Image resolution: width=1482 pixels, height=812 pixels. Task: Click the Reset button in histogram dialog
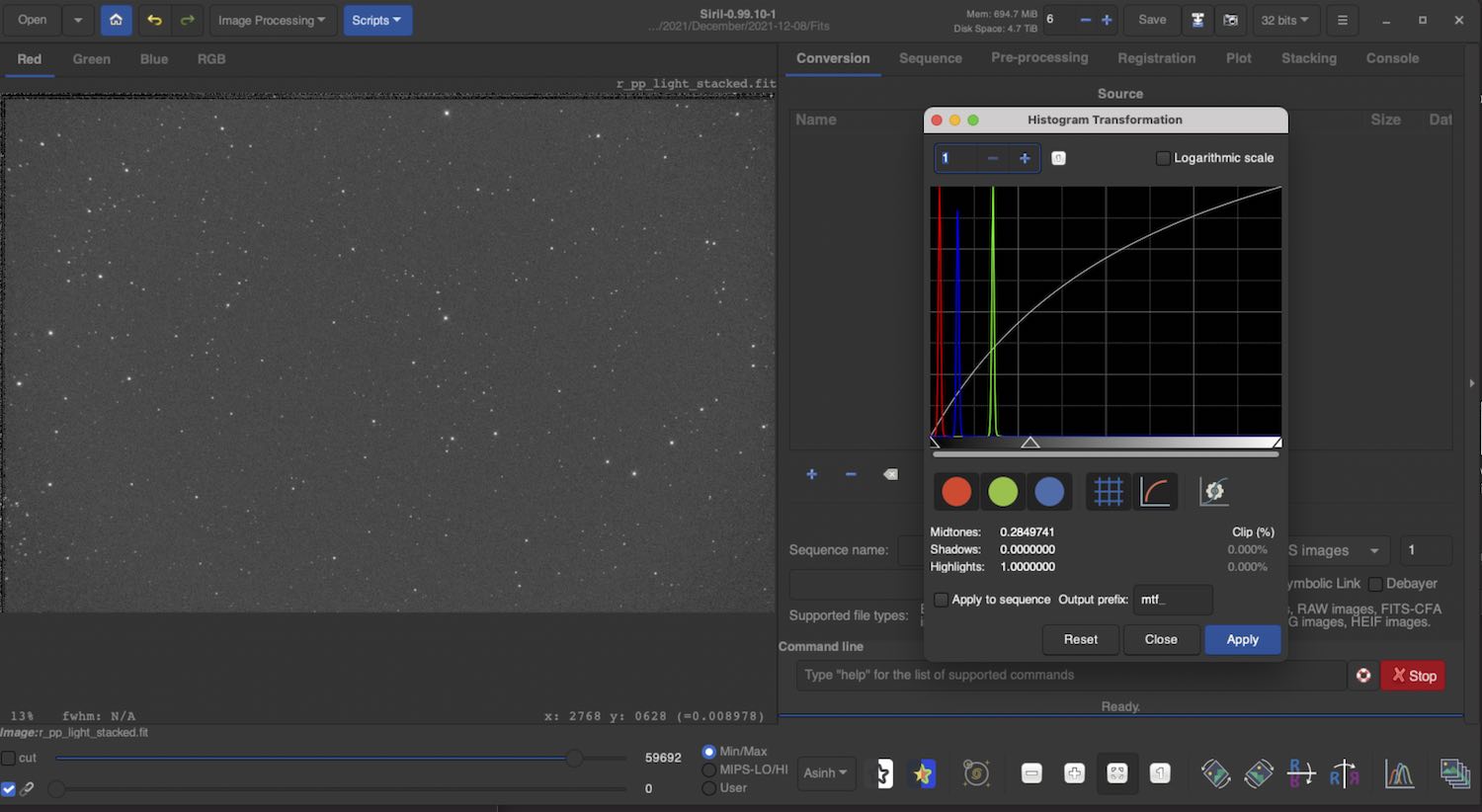click(1080, 639)
